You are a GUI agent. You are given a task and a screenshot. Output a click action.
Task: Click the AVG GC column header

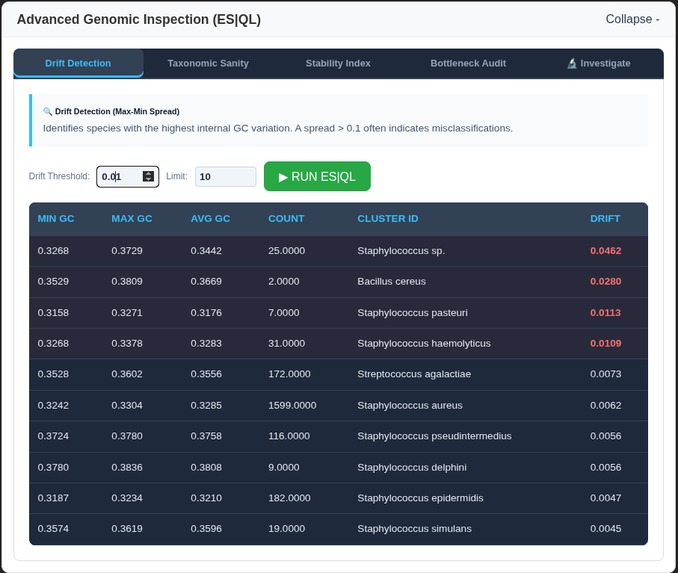[x=211, y=219]
